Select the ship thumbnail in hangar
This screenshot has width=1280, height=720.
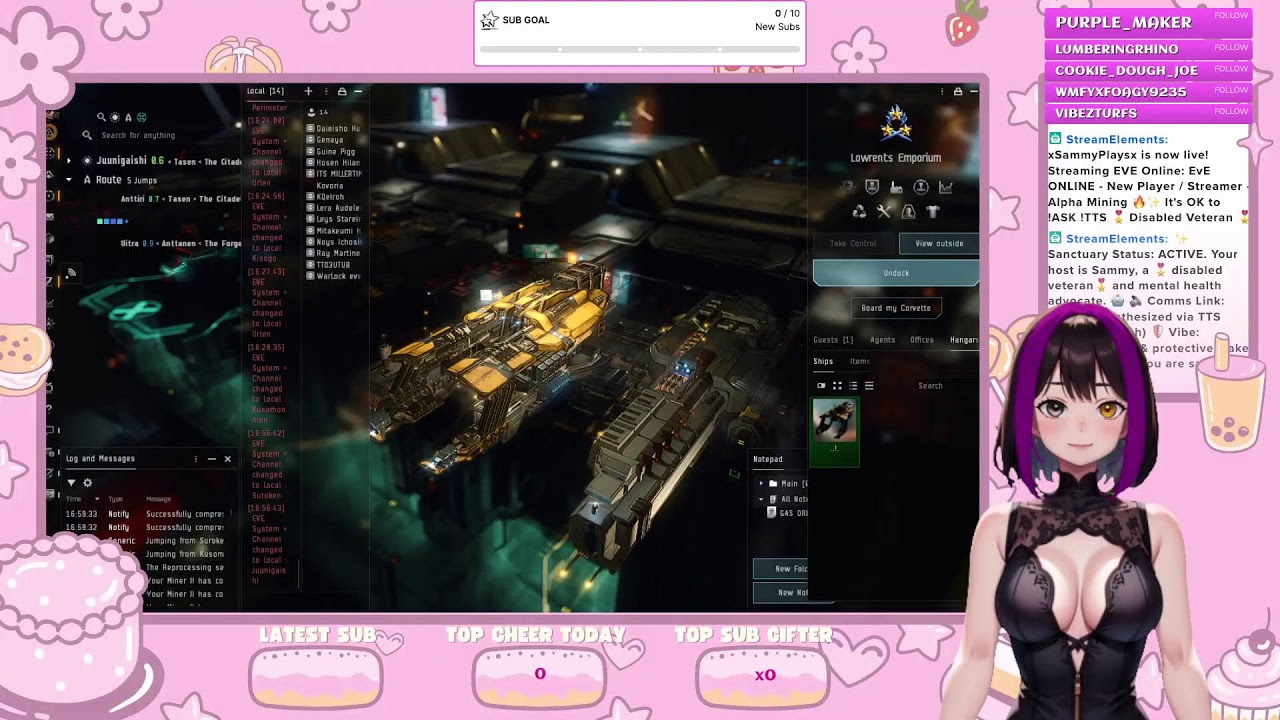pos(835,431)
